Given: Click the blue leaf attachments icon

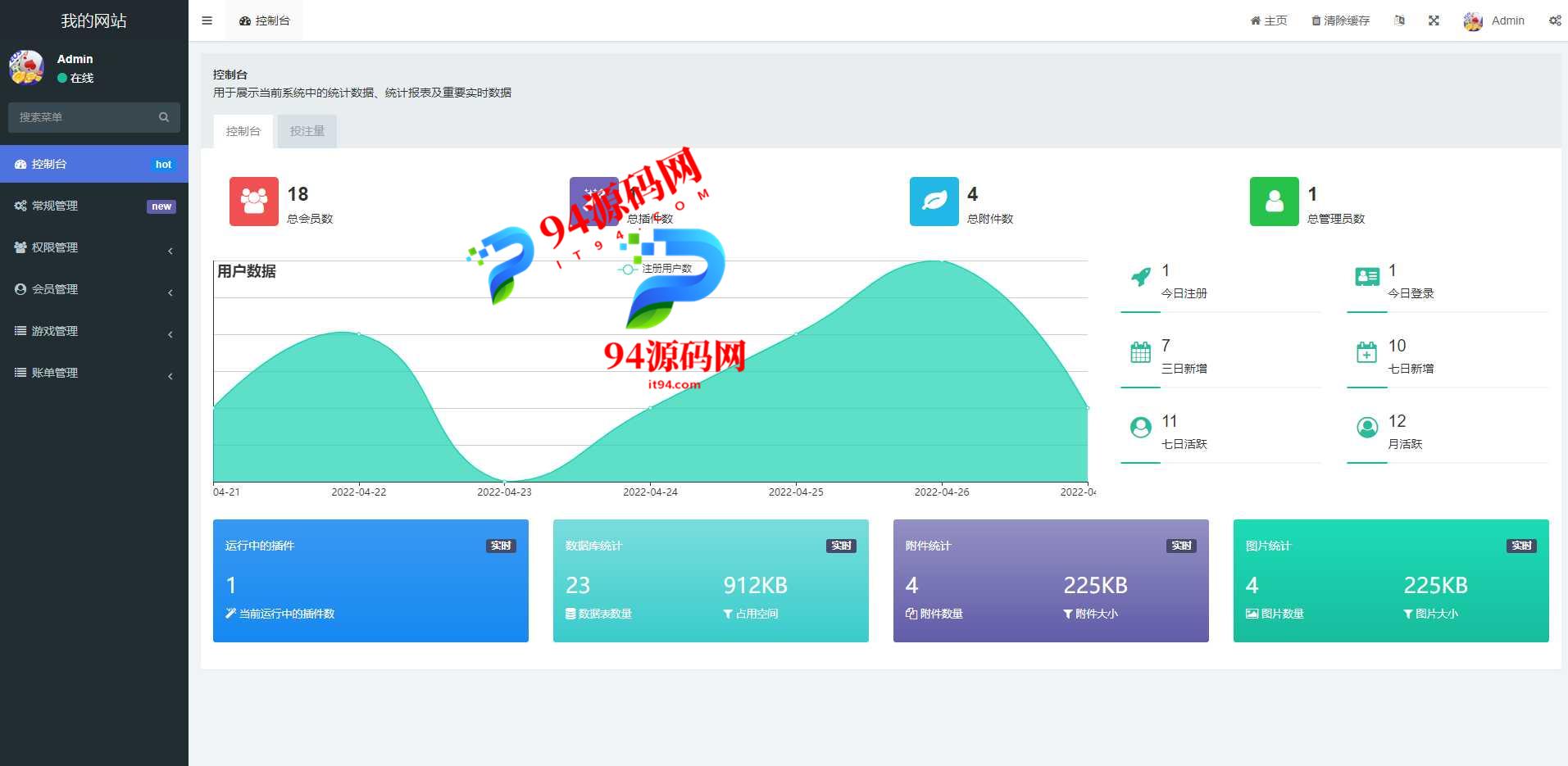Looking at the screenshot, I should click(934, 202).
